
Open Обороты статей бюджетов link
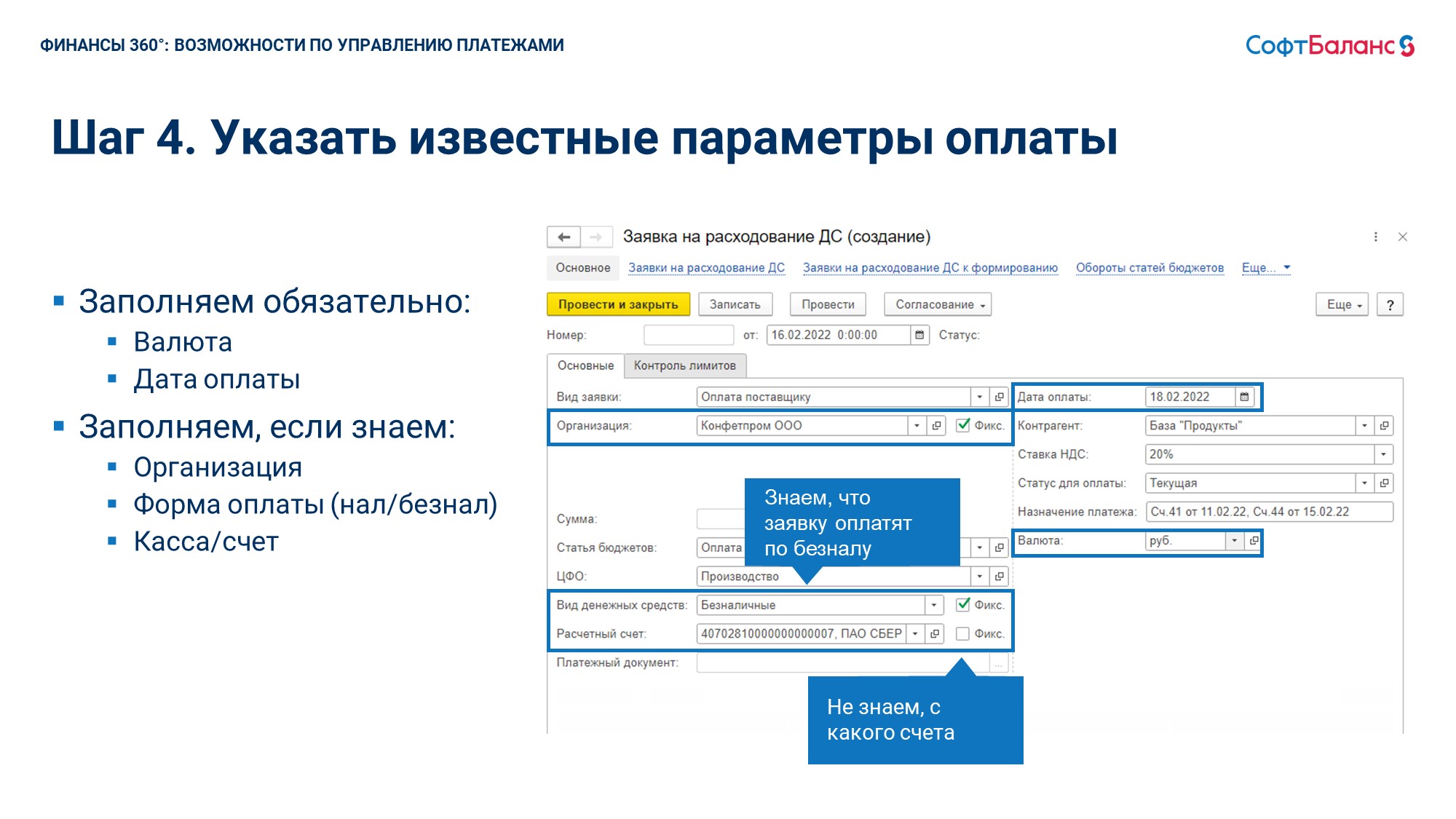point(1150,268)
